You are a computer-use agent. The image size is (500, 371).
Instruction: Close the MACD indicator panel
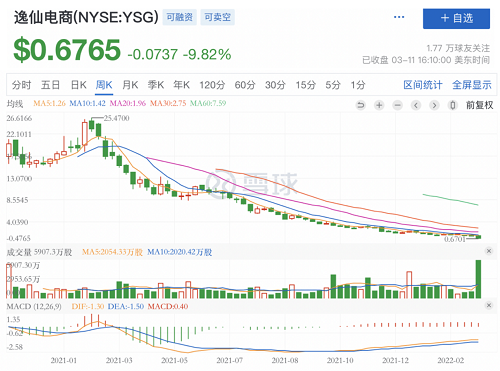click(x=489, y=305)
